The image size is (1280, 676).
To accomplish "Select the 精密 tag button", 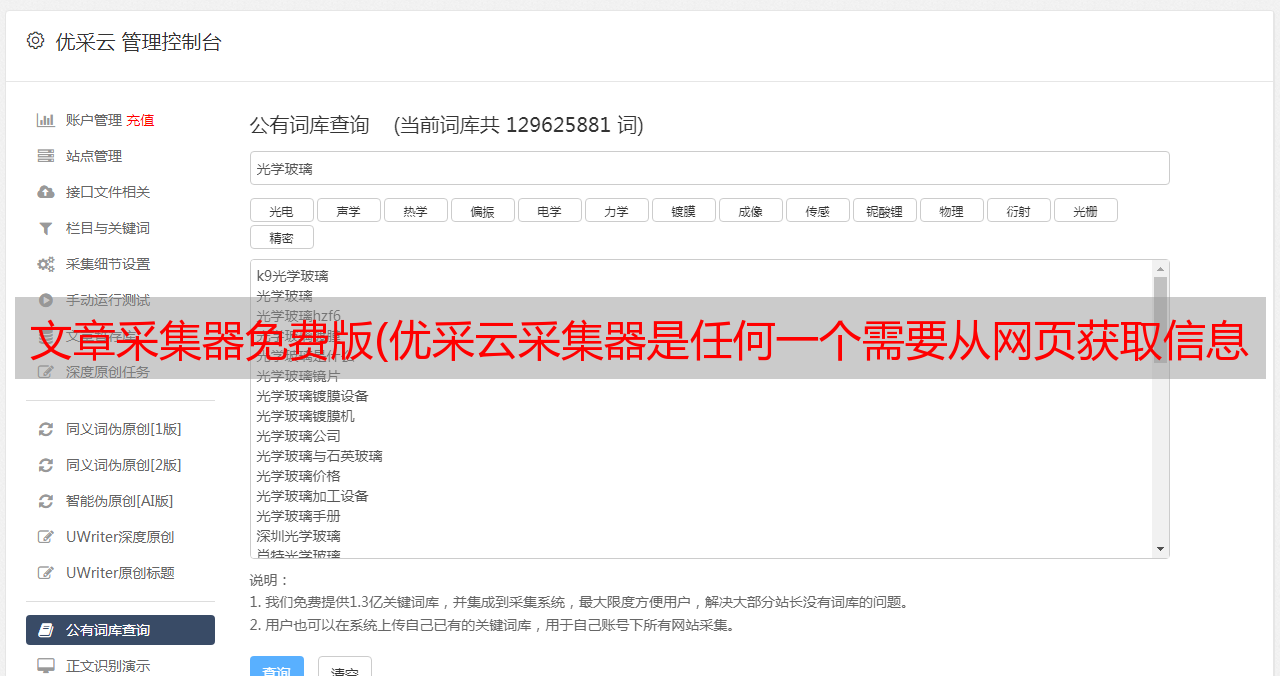I will click(281, 237).
